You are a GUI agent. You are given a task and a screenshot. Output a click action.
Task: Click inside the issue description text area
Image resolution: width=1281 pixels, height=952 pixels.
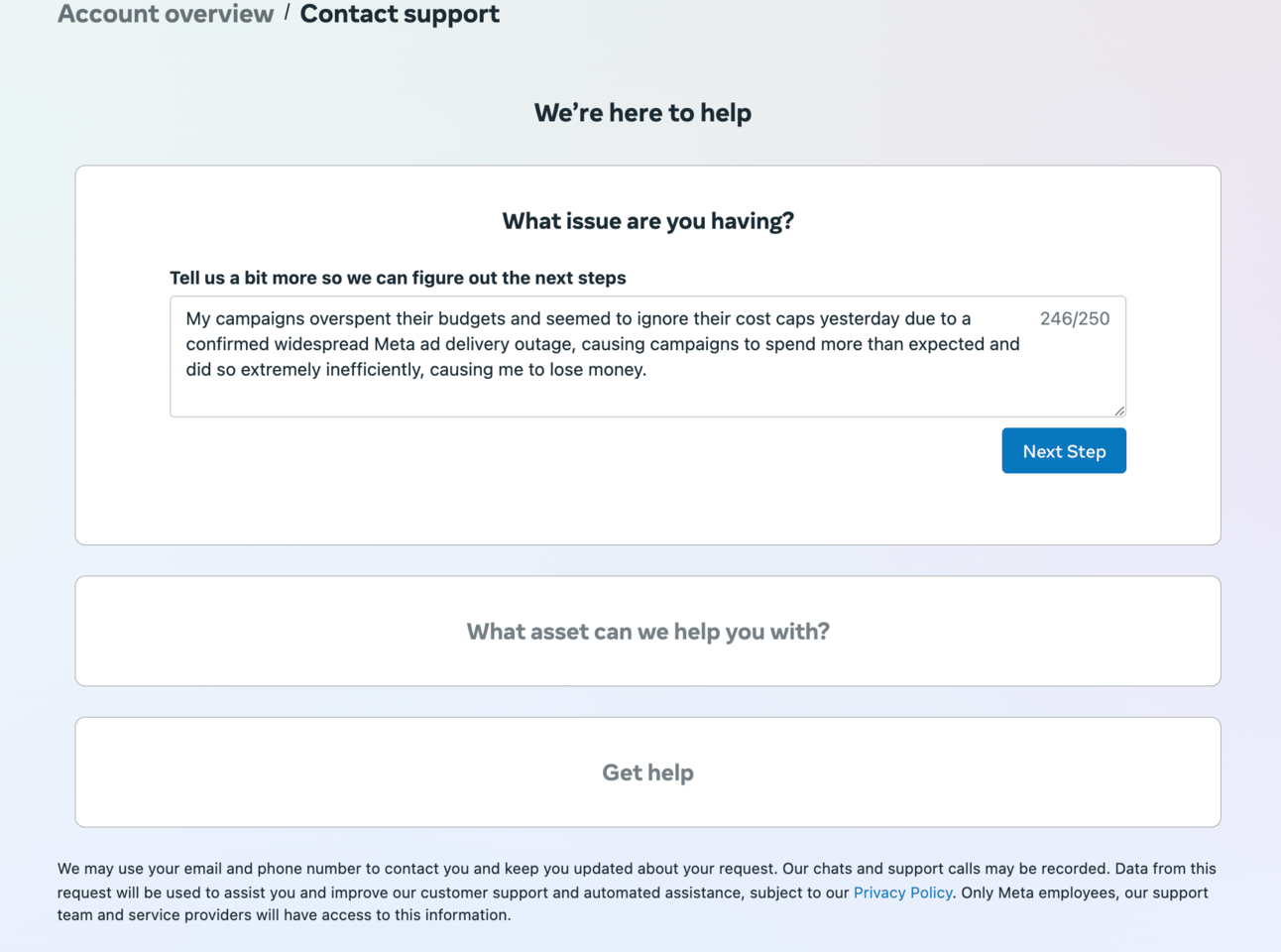click(x=647, y=356)
